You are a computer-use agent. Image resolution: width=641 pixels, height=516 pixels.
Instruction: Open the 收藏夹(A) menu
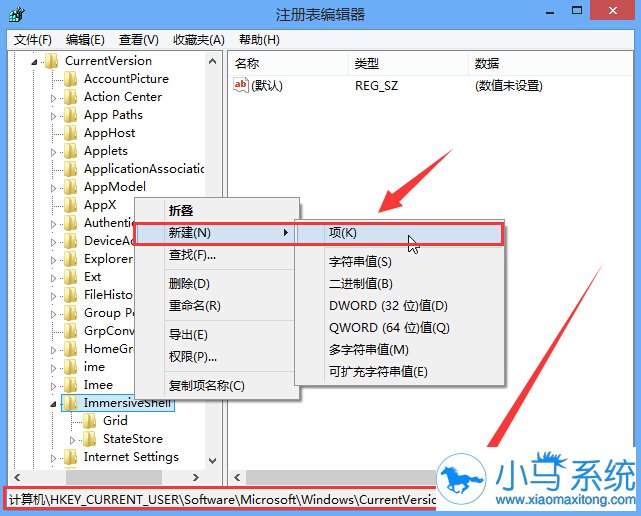click(x=199, y=40)
